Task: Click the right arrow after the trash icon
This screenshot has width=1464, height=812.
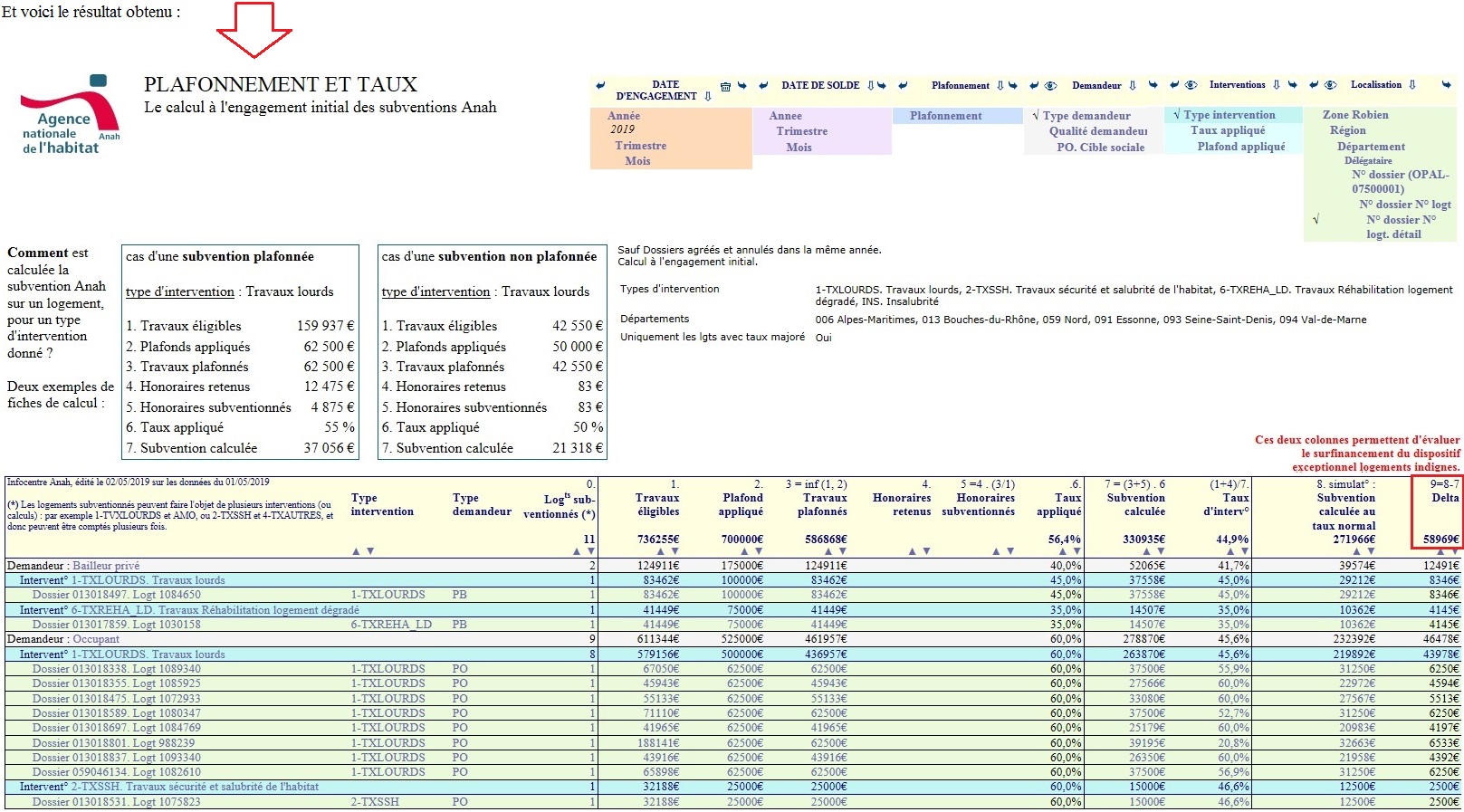Action: tap(742, 85)
